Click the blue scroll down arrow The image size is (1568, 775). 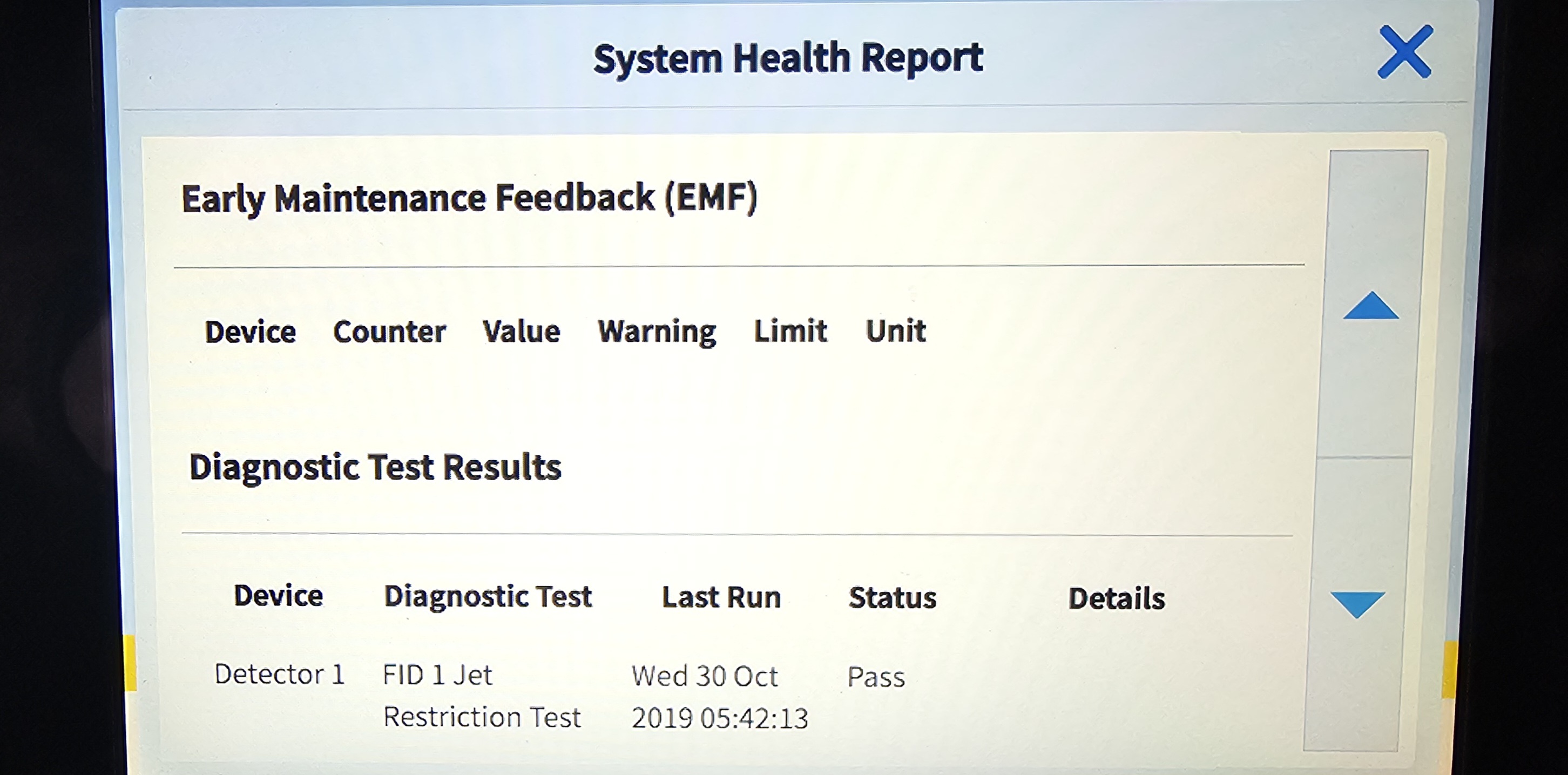[x=1357, y=604]
